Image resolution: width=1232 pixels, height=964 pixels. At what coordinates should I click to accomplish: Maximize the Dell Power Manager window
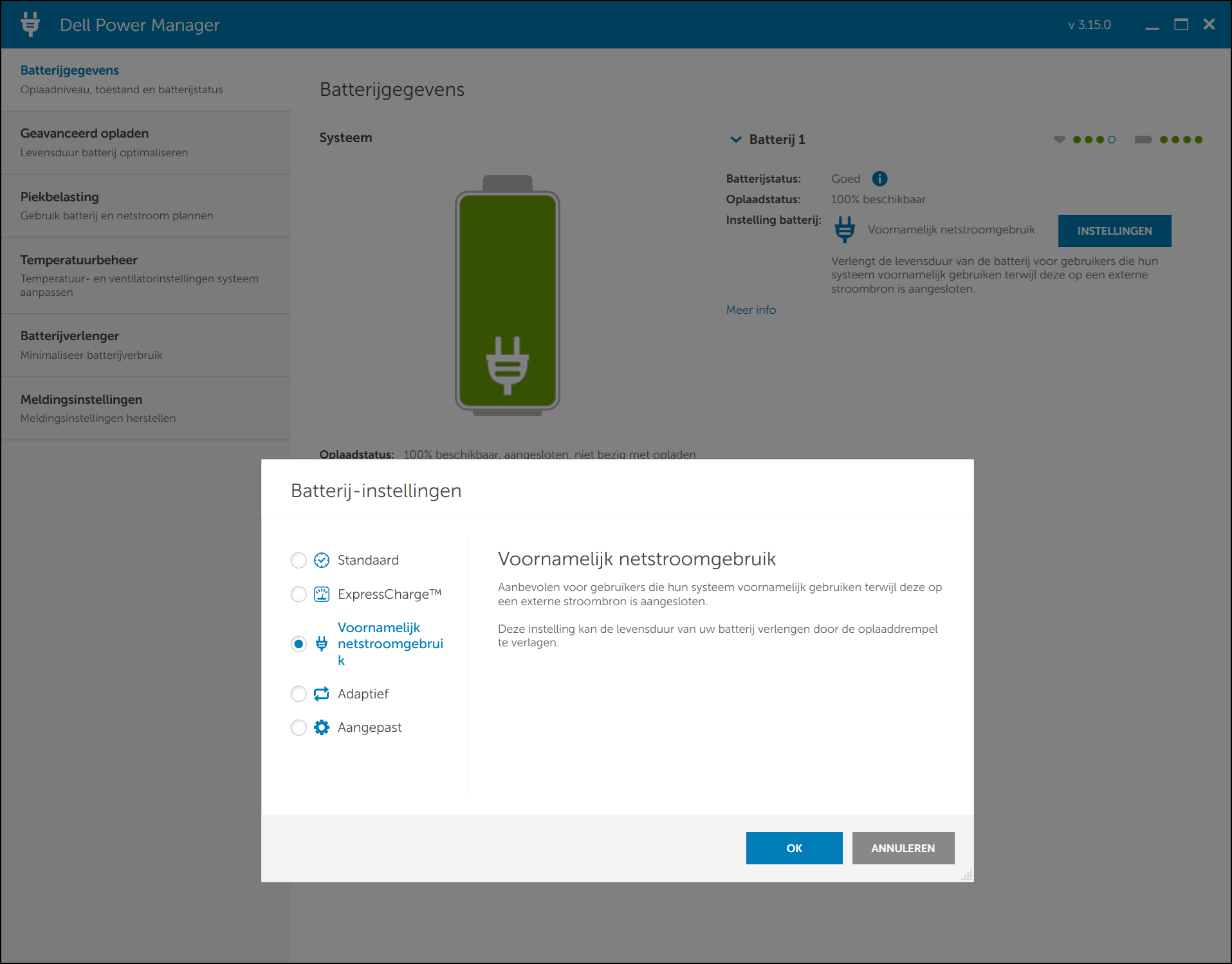1181,24
